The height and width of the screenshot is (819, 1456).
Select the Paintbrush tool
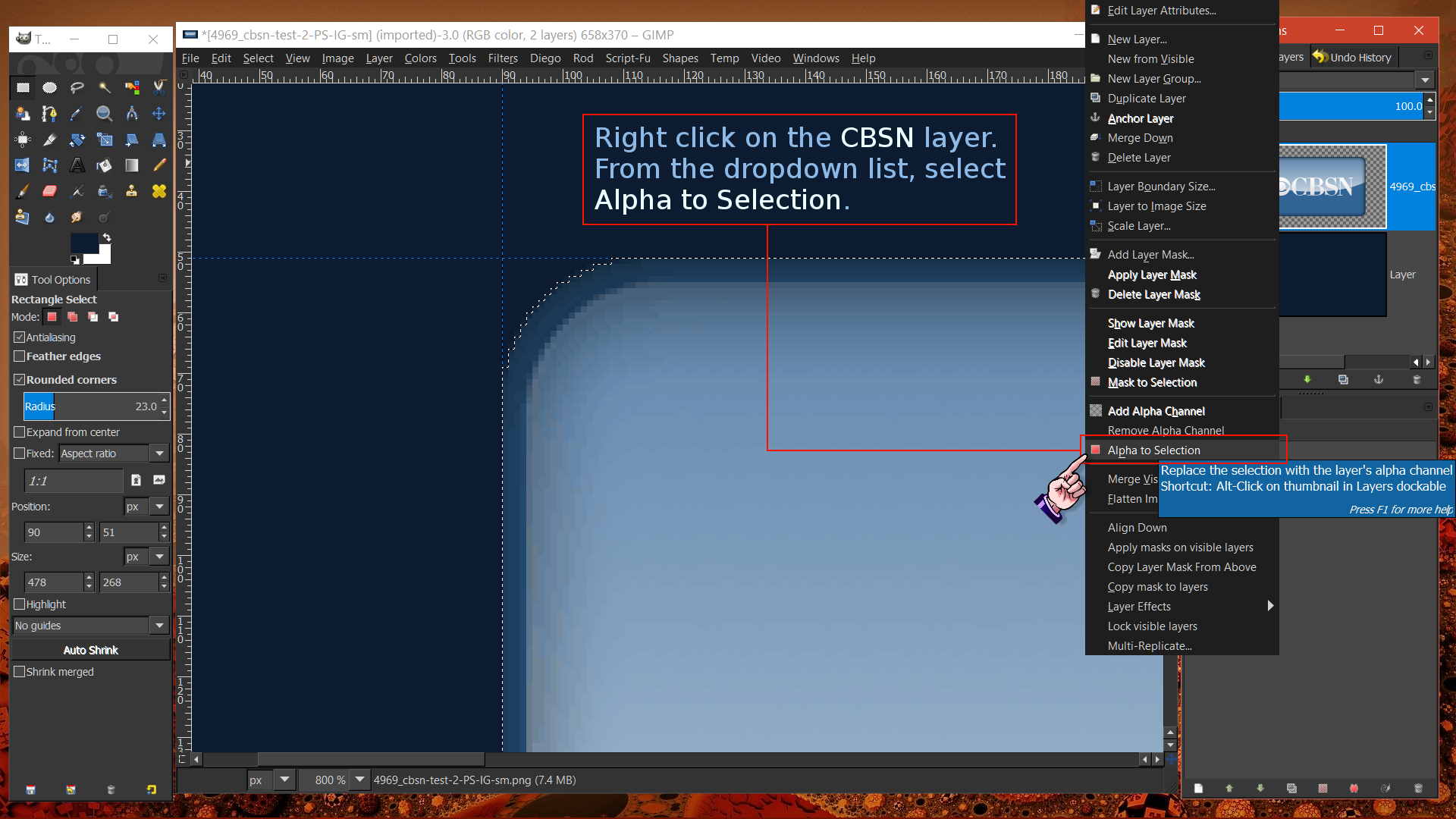[23, 191]
